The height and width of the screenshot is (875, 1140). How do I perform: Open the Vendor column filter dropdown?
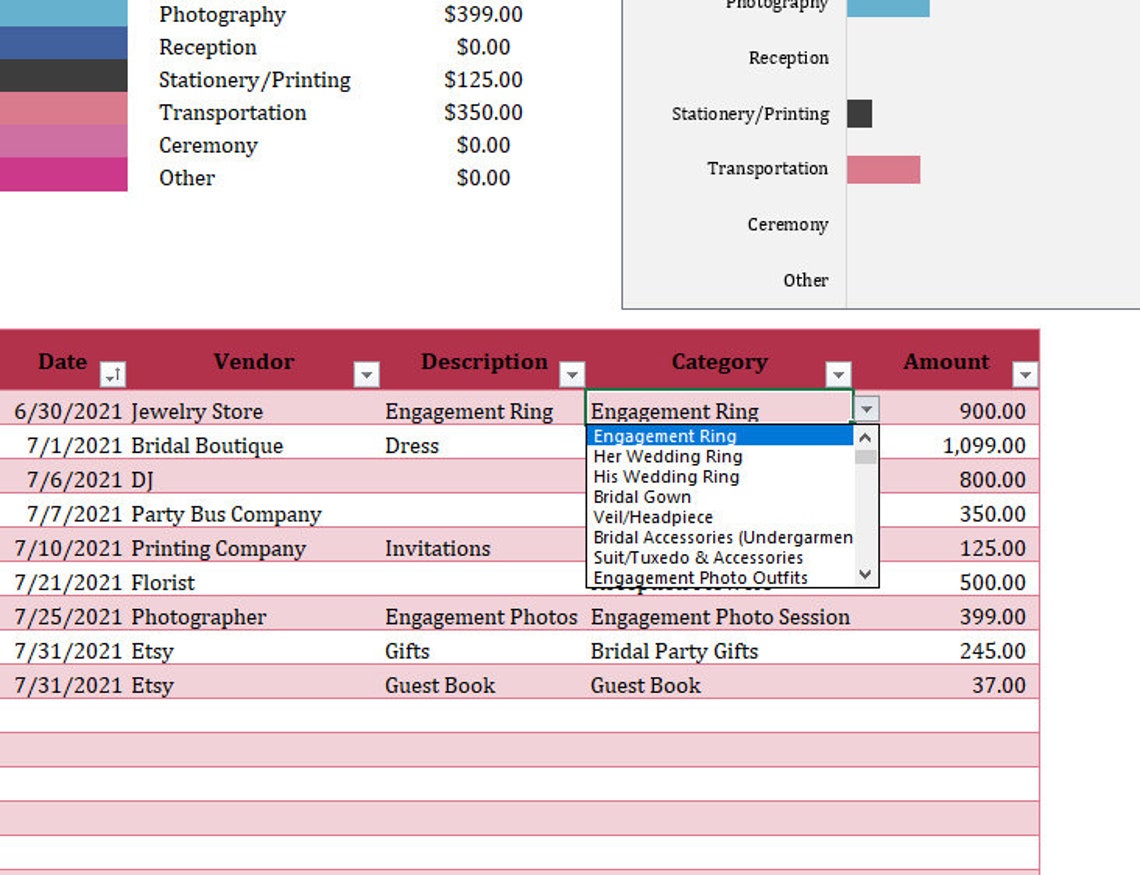click(366, 373)
